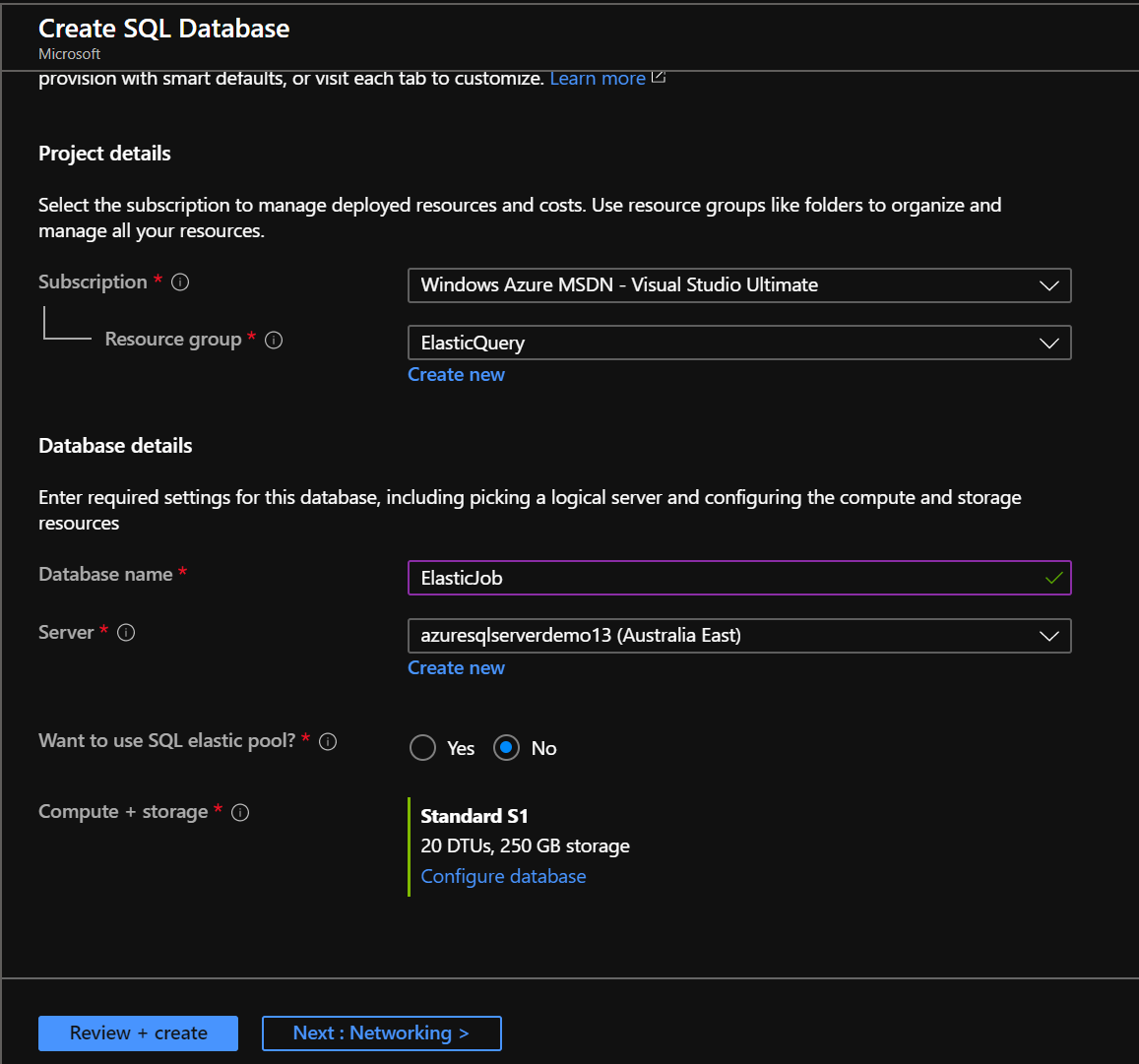Click Review + create
The image size is (1139, 1064).
(138, 1033)
